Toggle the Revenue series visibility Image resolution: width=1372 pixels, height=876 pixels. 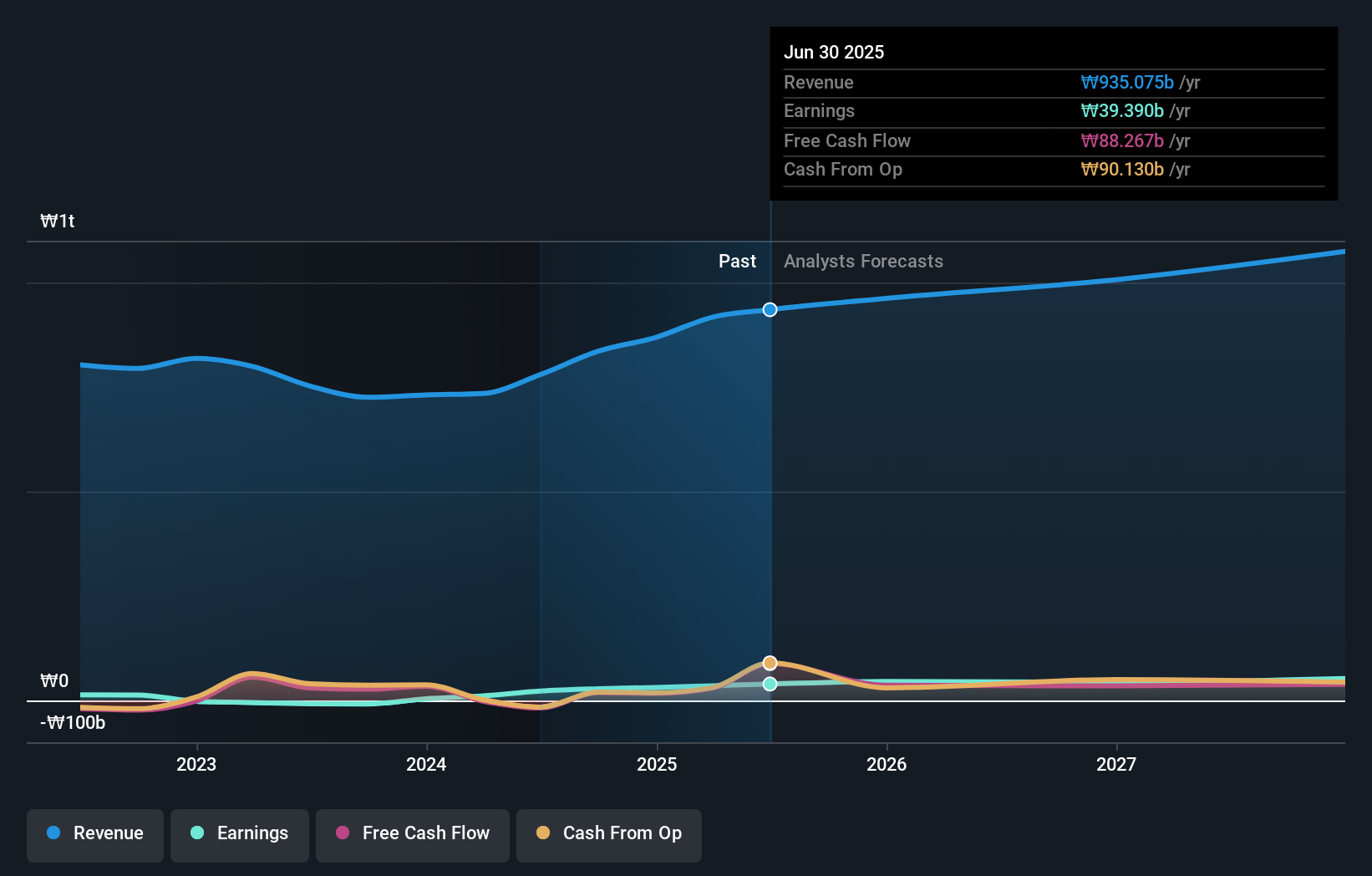coord(94,833)
